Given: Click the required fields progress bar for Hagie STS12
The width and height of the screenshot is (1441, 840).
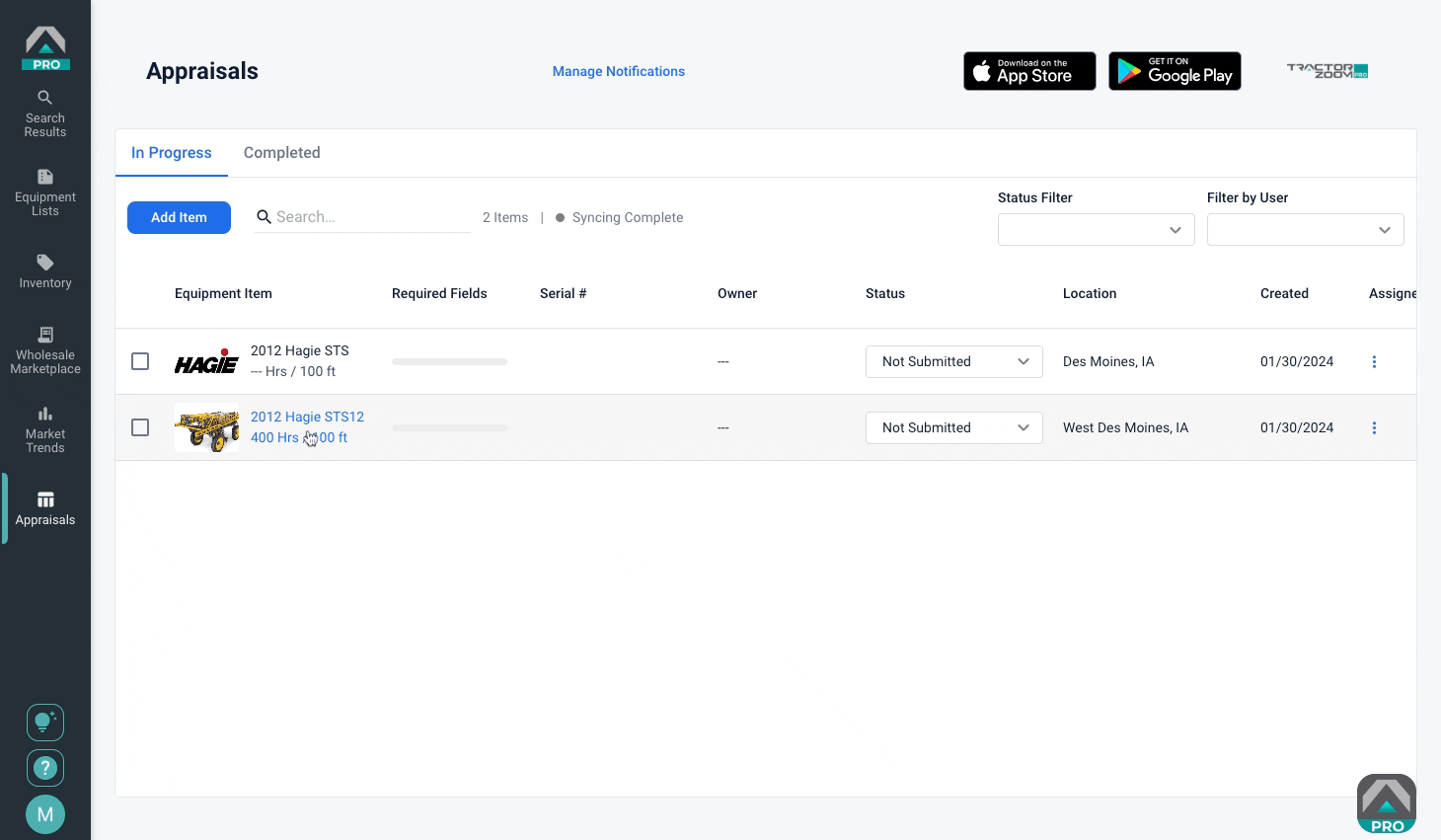Looking at the screenshot, I should [x=449, y=428].
